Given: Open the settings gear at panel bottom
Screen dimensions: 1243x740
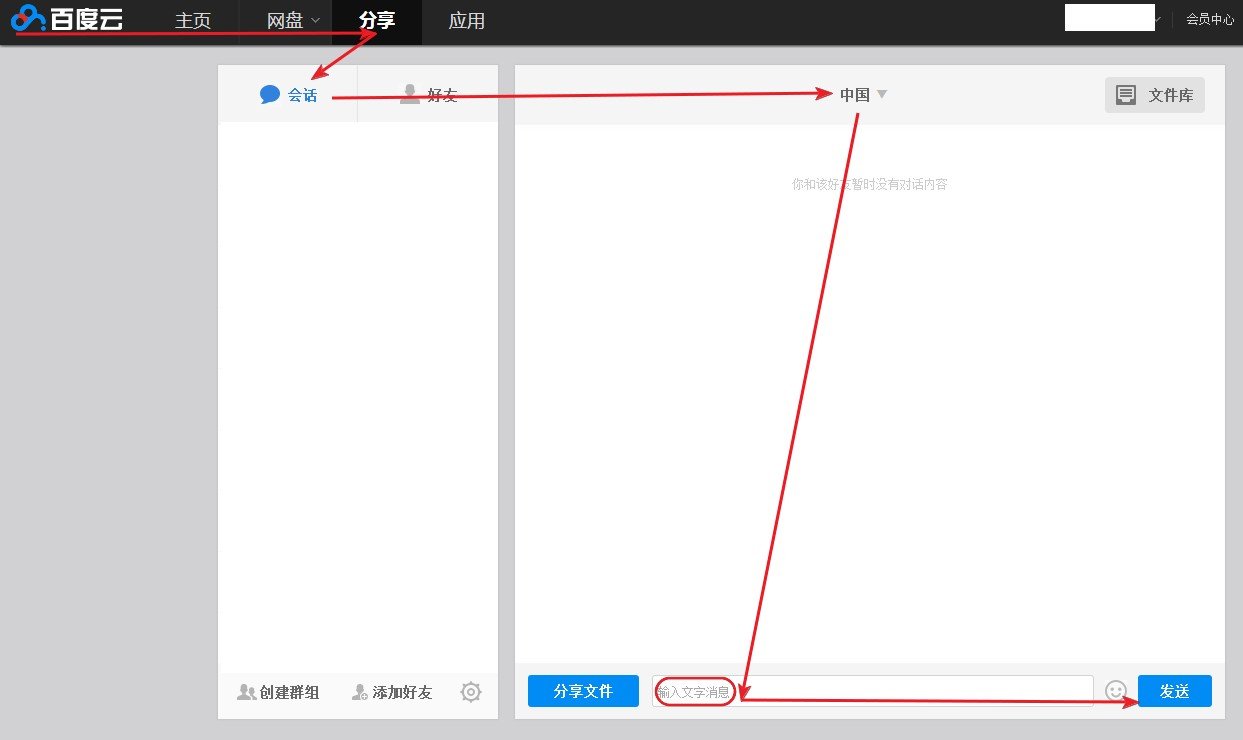Looking at the screenshot, I should coord(470,691).
